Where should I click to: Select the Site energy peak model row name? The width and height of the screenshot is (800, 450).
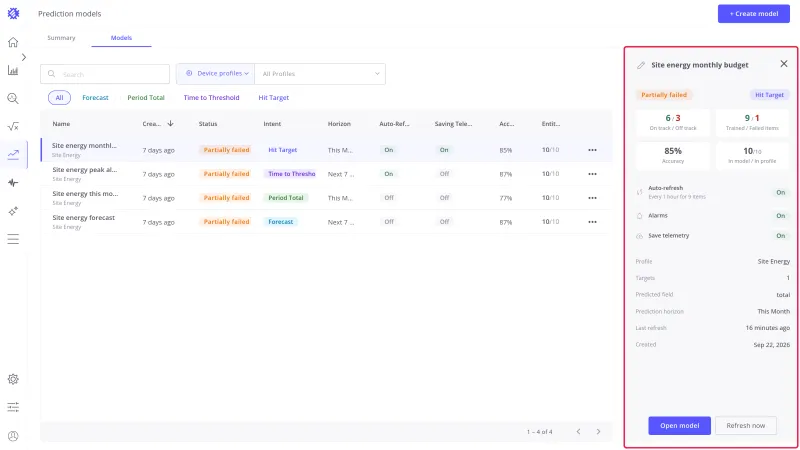click(x=85, y=170)
